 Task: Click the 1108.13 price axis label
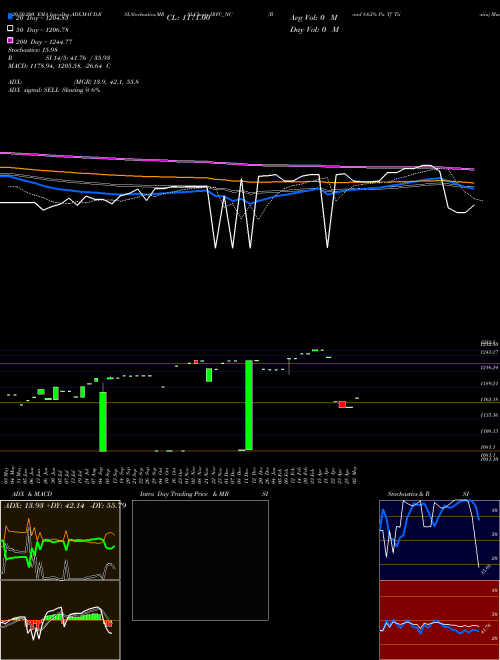click(x=489, y=431)
